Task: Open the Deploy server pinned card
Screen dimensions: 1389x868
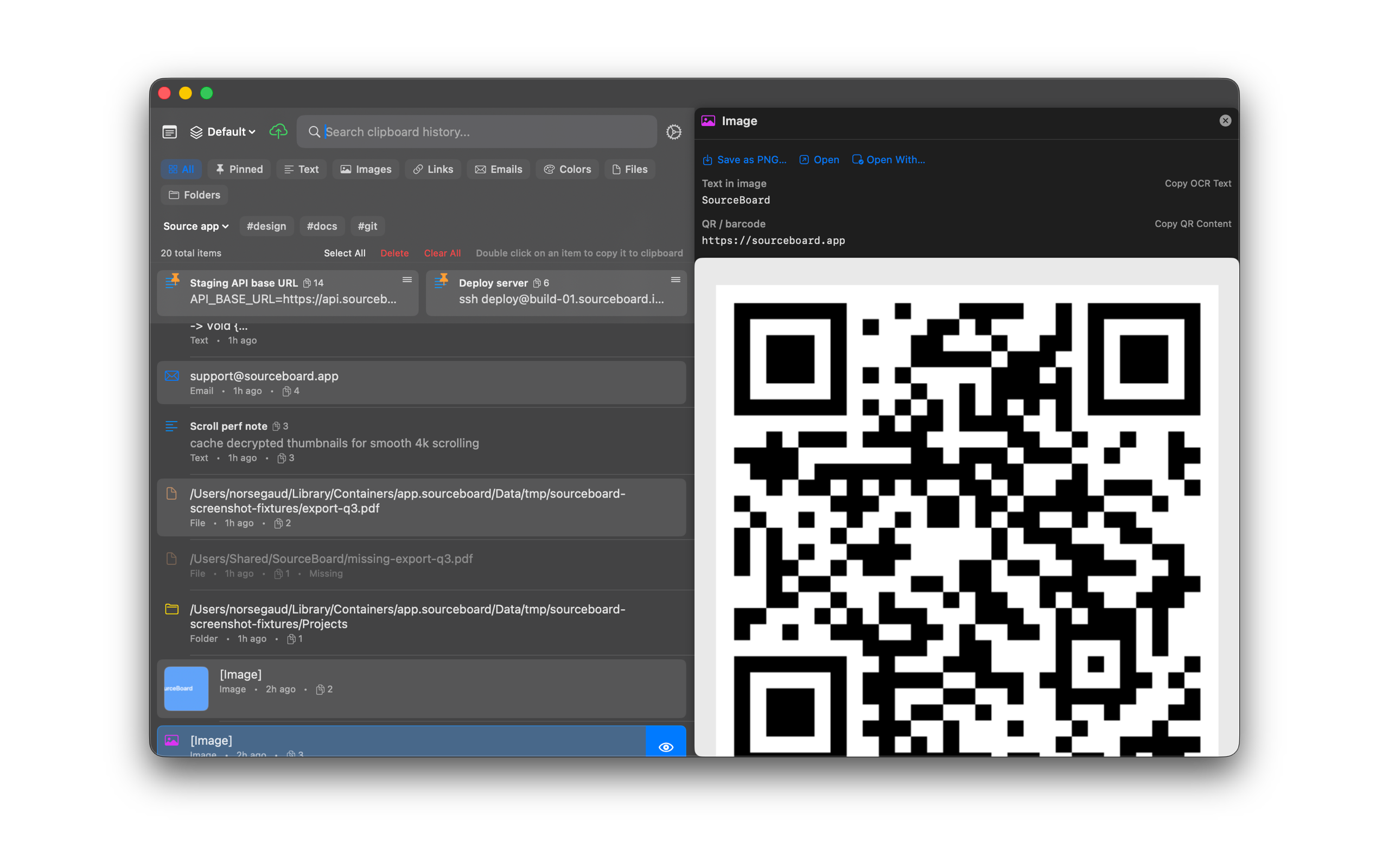Action: point(556,293)
